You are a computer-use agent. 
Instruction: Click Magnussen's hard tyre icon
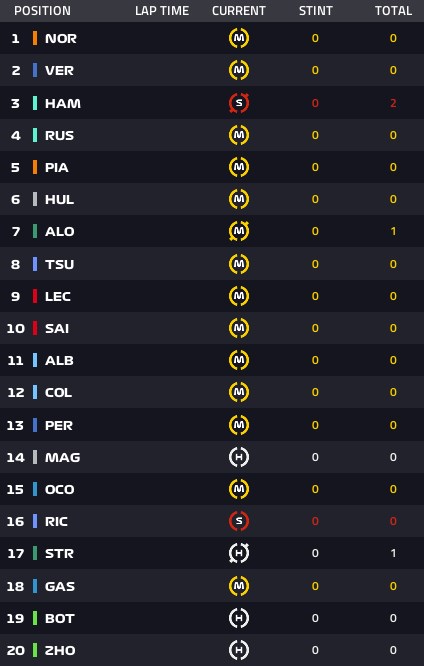239,457
